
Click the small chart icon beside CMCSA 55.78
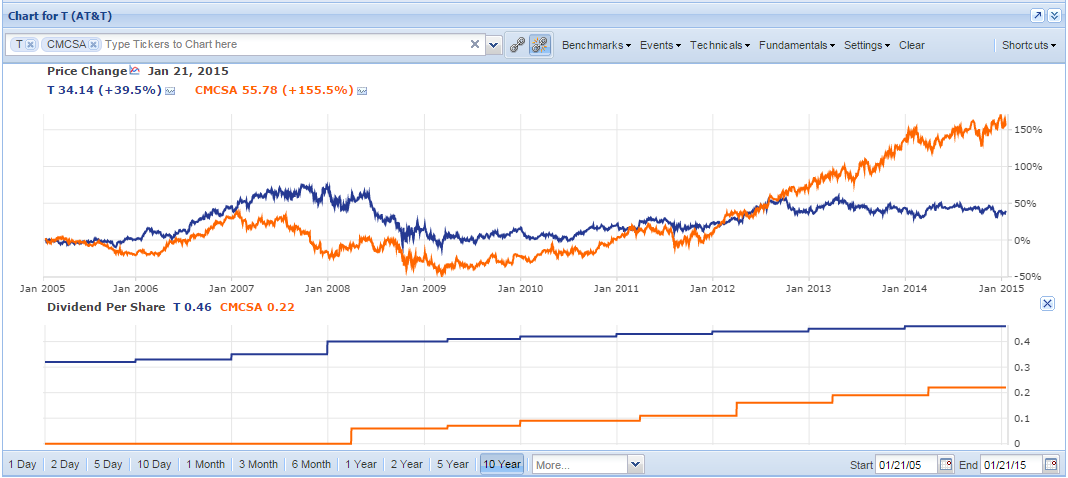(362, 91)
